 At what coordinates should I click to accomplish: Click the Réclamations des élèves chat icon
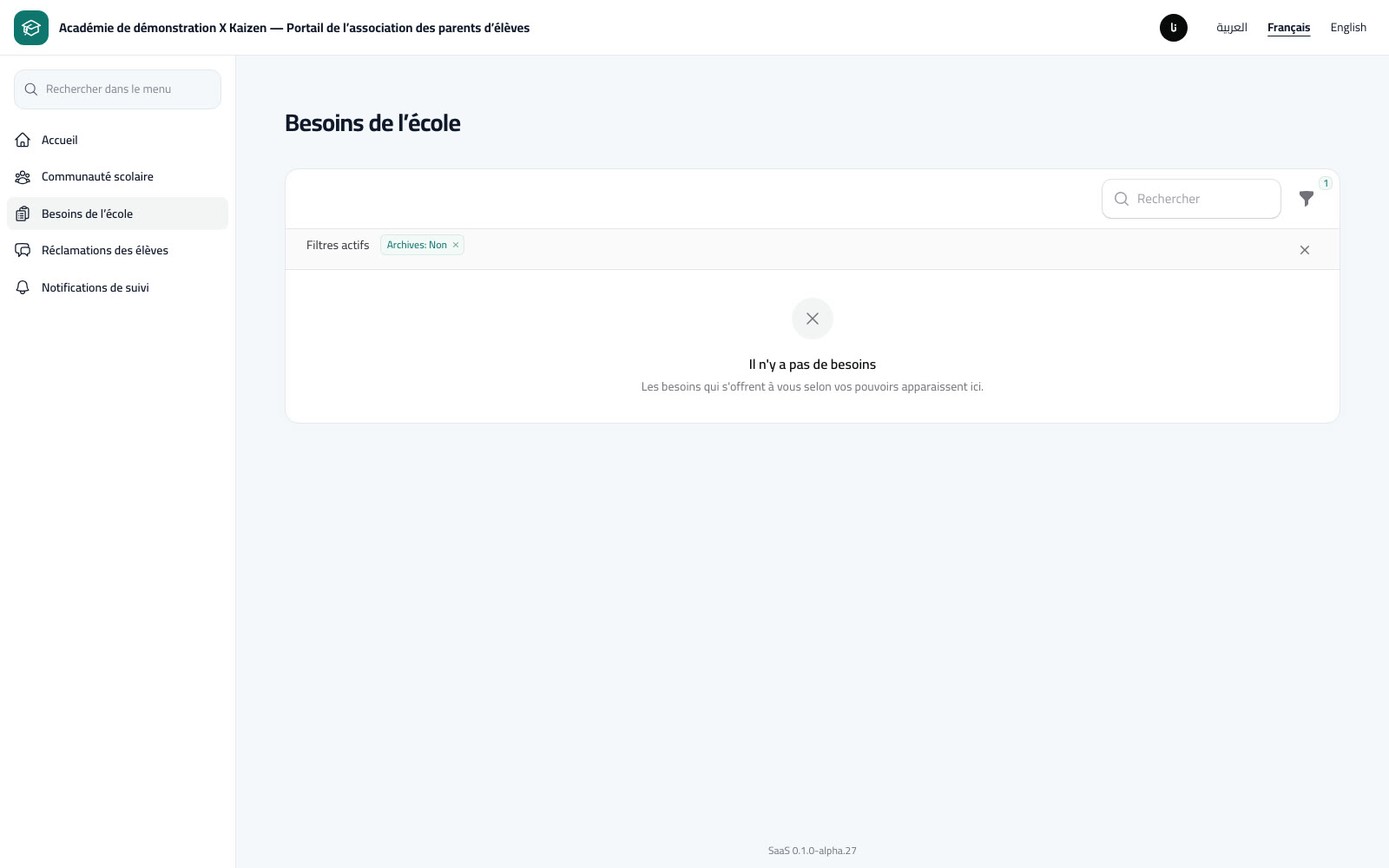tap(23, 251)
